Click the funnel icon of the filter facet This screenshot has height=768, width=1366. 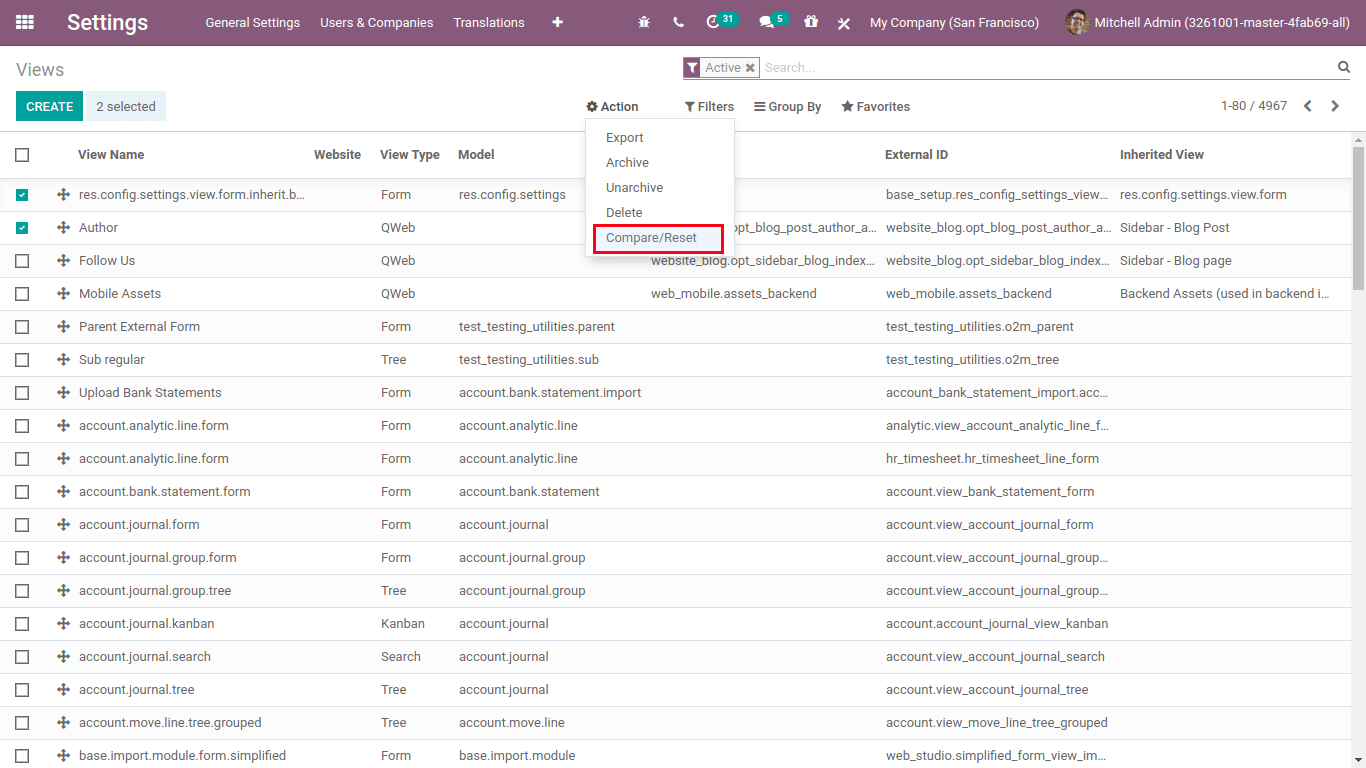pos(692,68)
